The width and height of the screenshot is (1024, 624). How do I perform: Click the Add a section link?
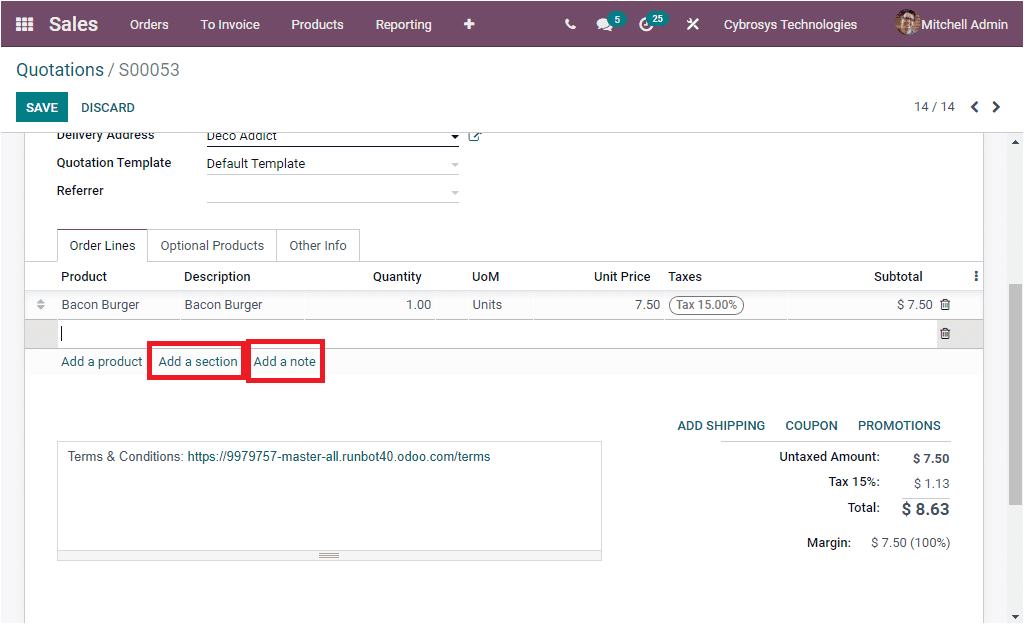point(196,361)
